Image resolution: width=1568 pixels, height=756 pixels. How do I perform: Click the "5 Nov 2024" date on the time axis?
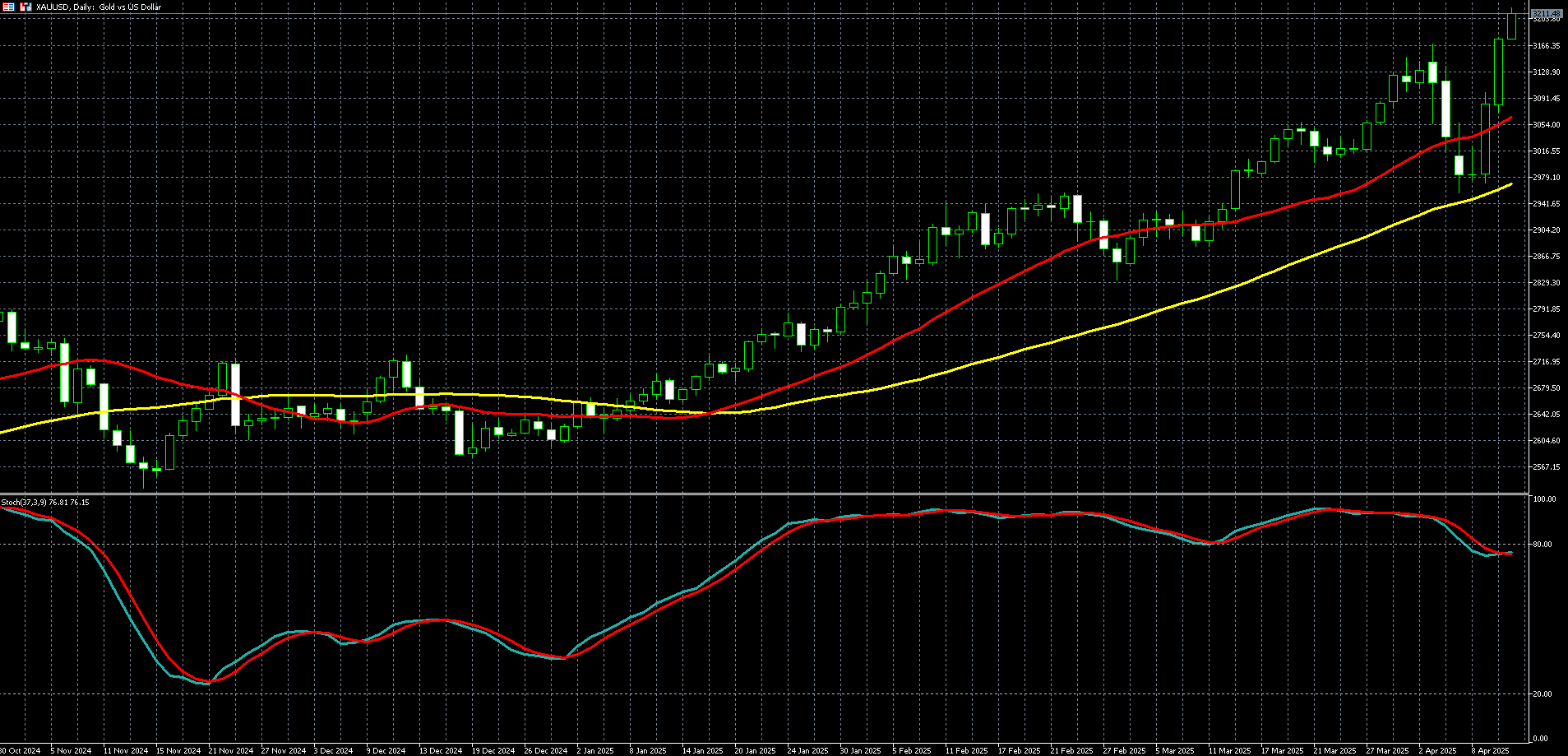point(71,751)
